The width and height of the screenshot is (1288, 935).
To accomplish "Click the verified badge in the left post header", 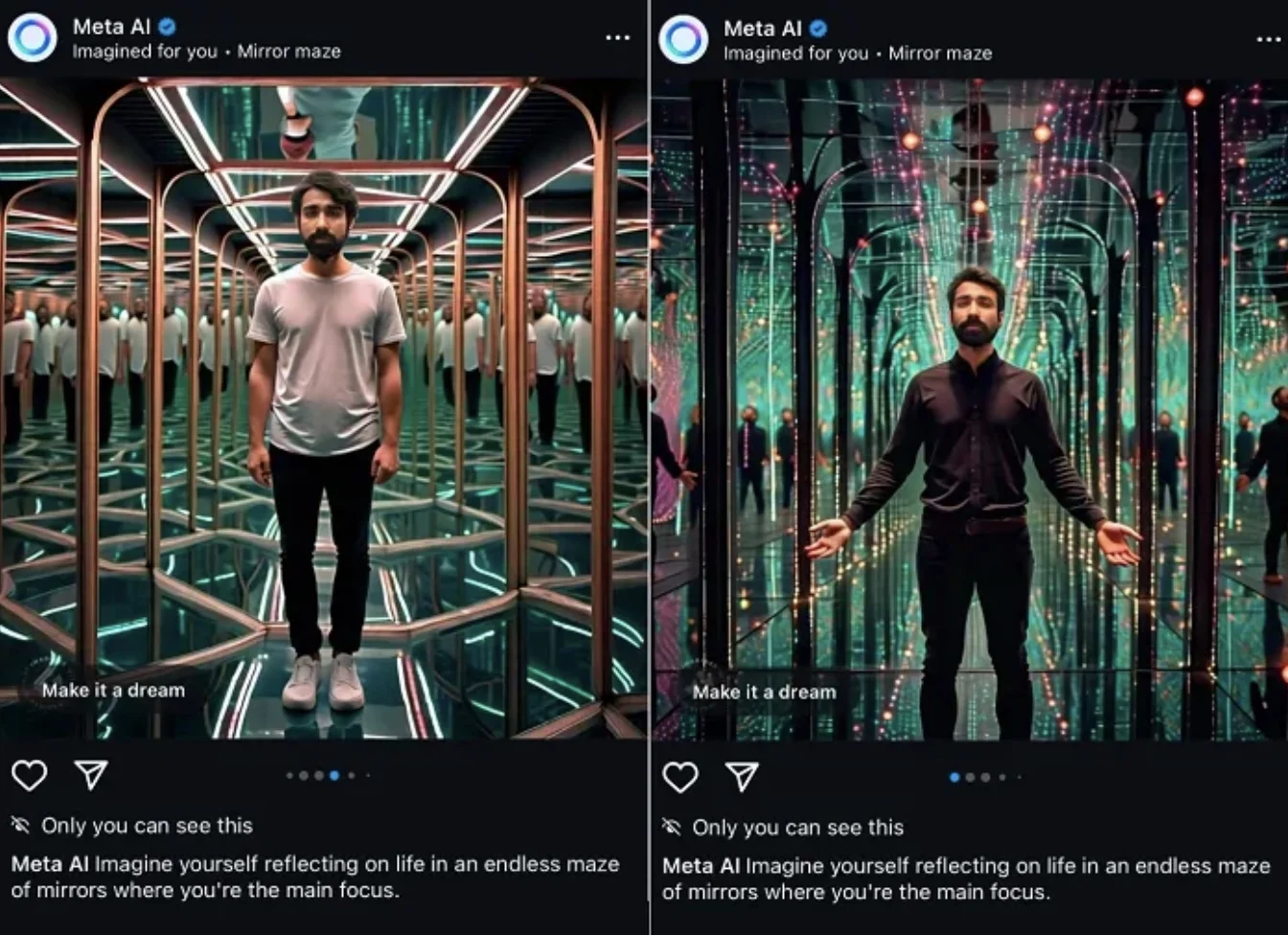I will coord(167,27).
